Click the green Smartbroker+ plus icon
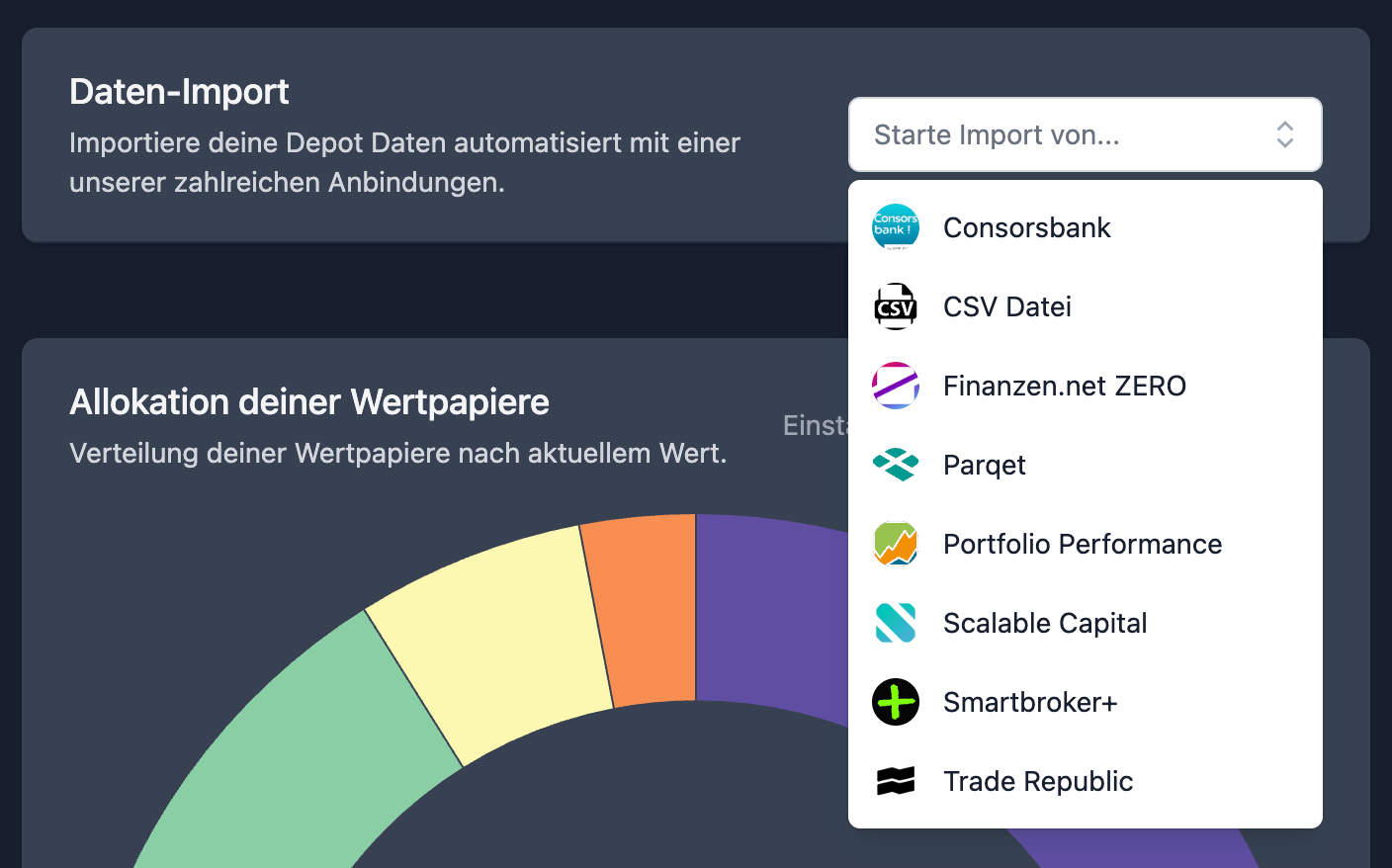This screenshot has height=868, width=1392. 895,702
